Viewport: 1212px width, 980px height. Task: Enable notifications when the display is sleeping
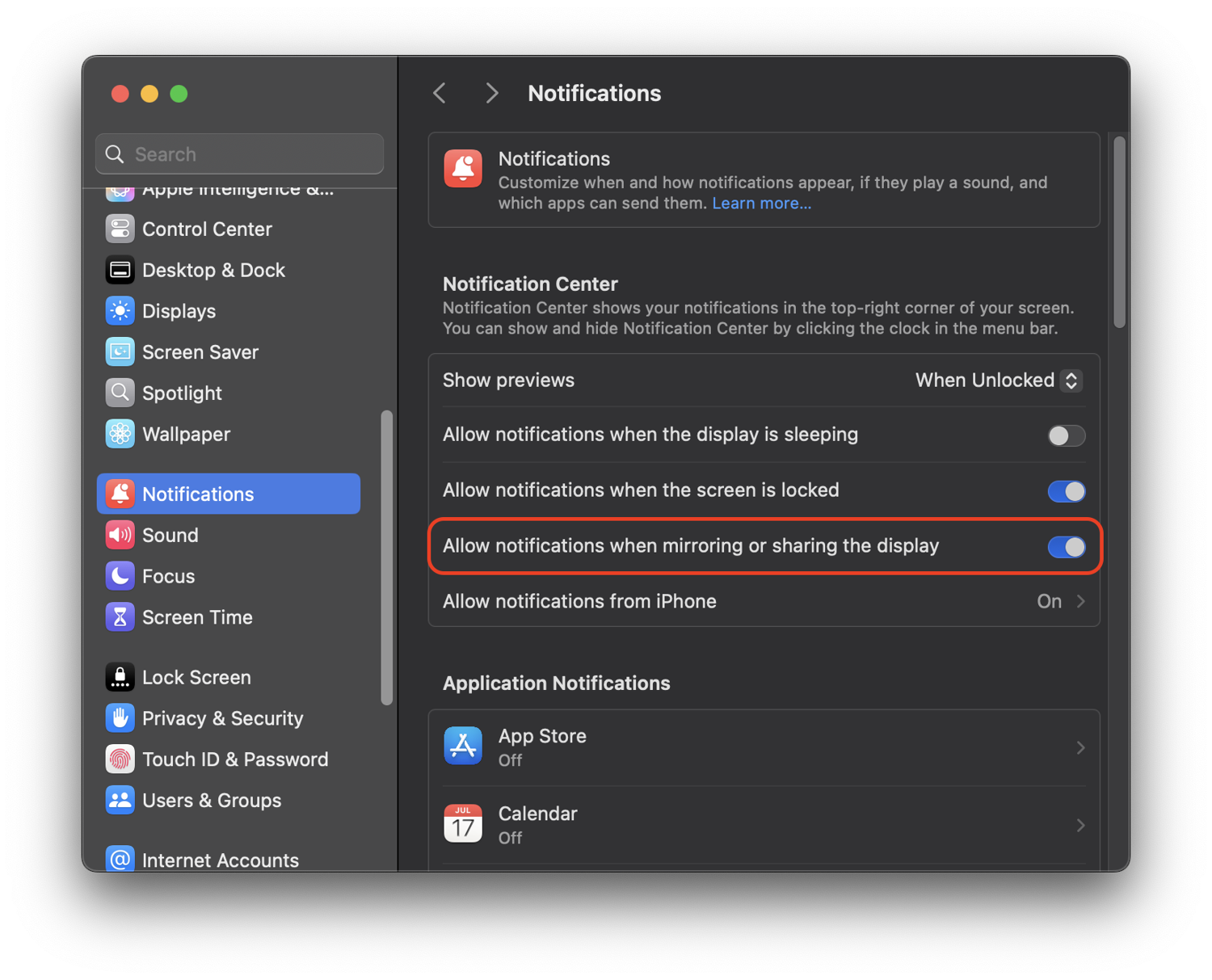pyautogui.click(x=1066, y=435)
